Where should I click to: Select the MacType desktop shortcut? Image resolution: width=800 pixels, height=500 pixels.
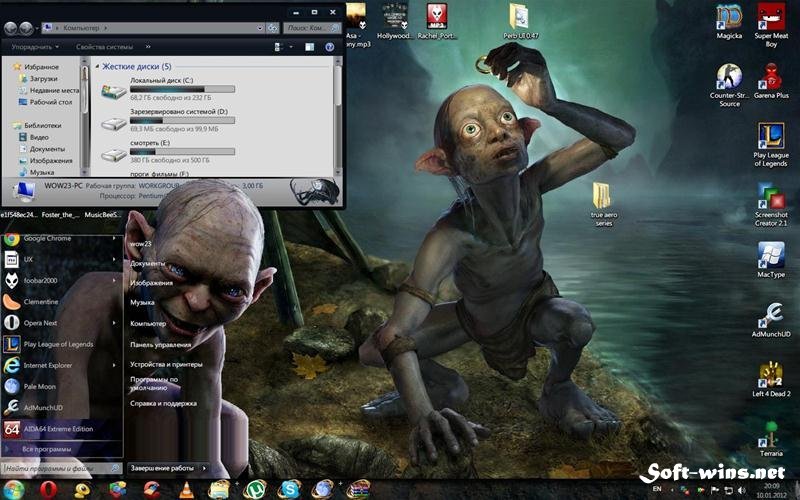coord(770,260)
